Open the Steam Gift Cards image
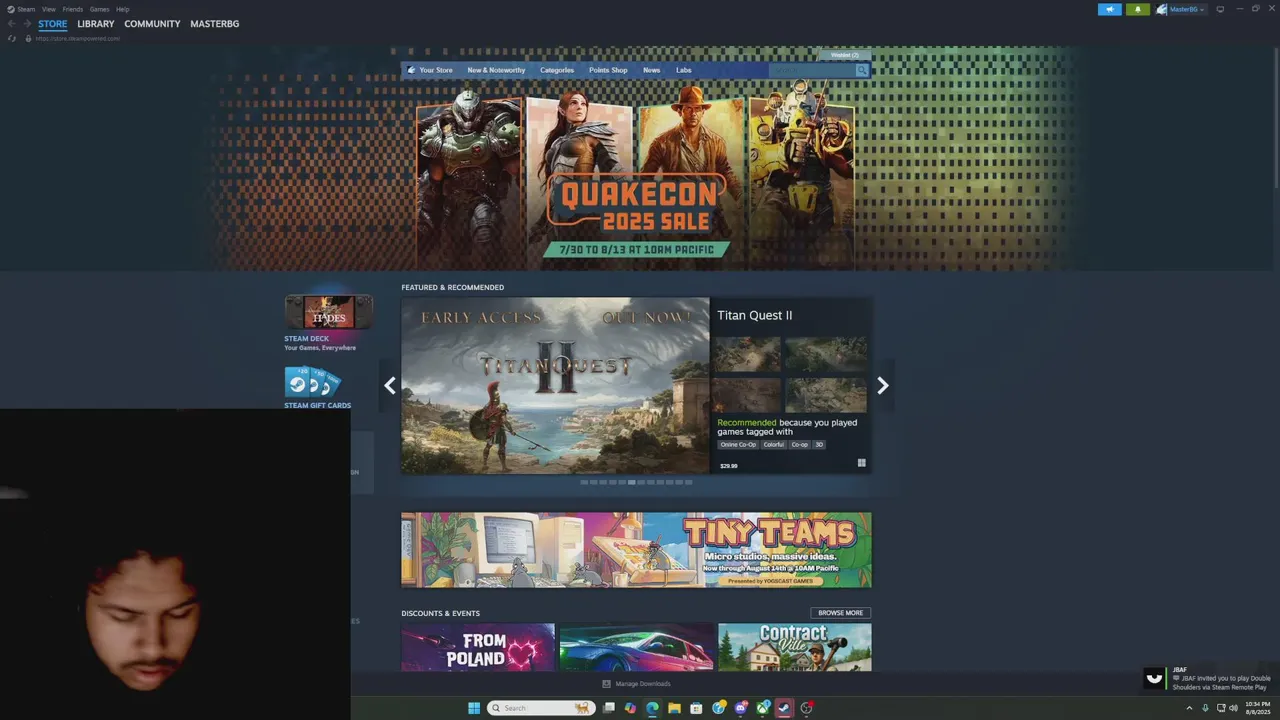Viewport: 1280px width, 720px height. click(x=312, y=382)
